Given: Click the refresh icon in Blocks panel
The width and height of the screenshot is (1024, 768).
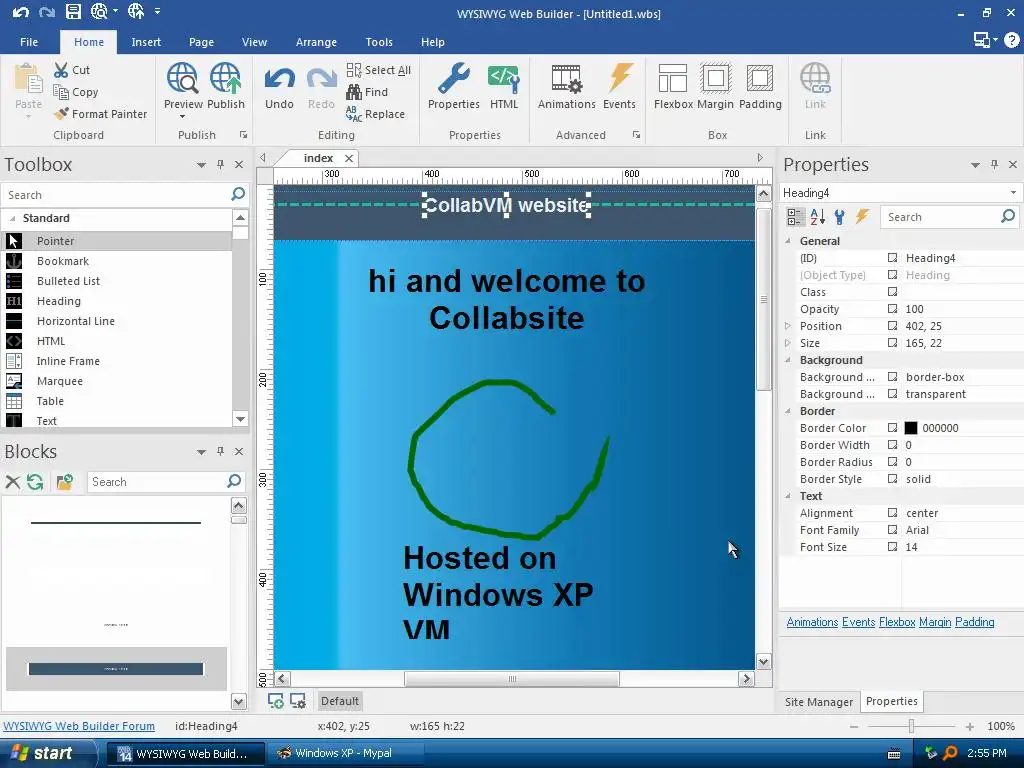Looking at the screenshot, I should coord(35,482).
